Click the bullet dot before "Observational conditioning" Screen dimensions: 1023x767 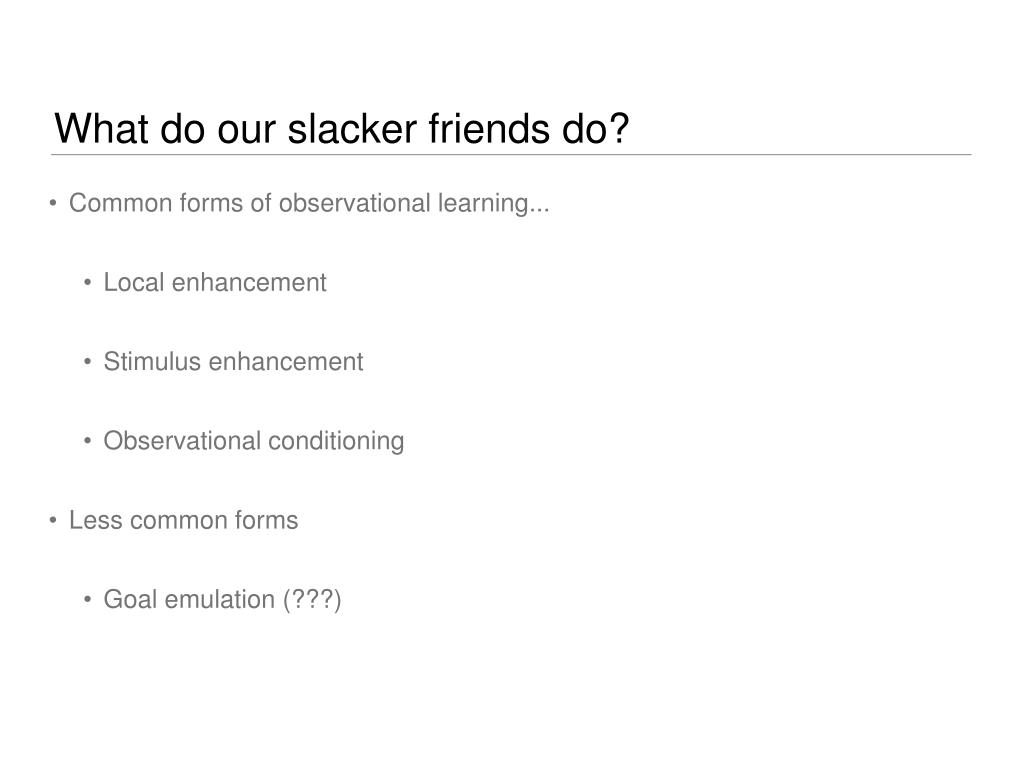(x=88, y=442)
